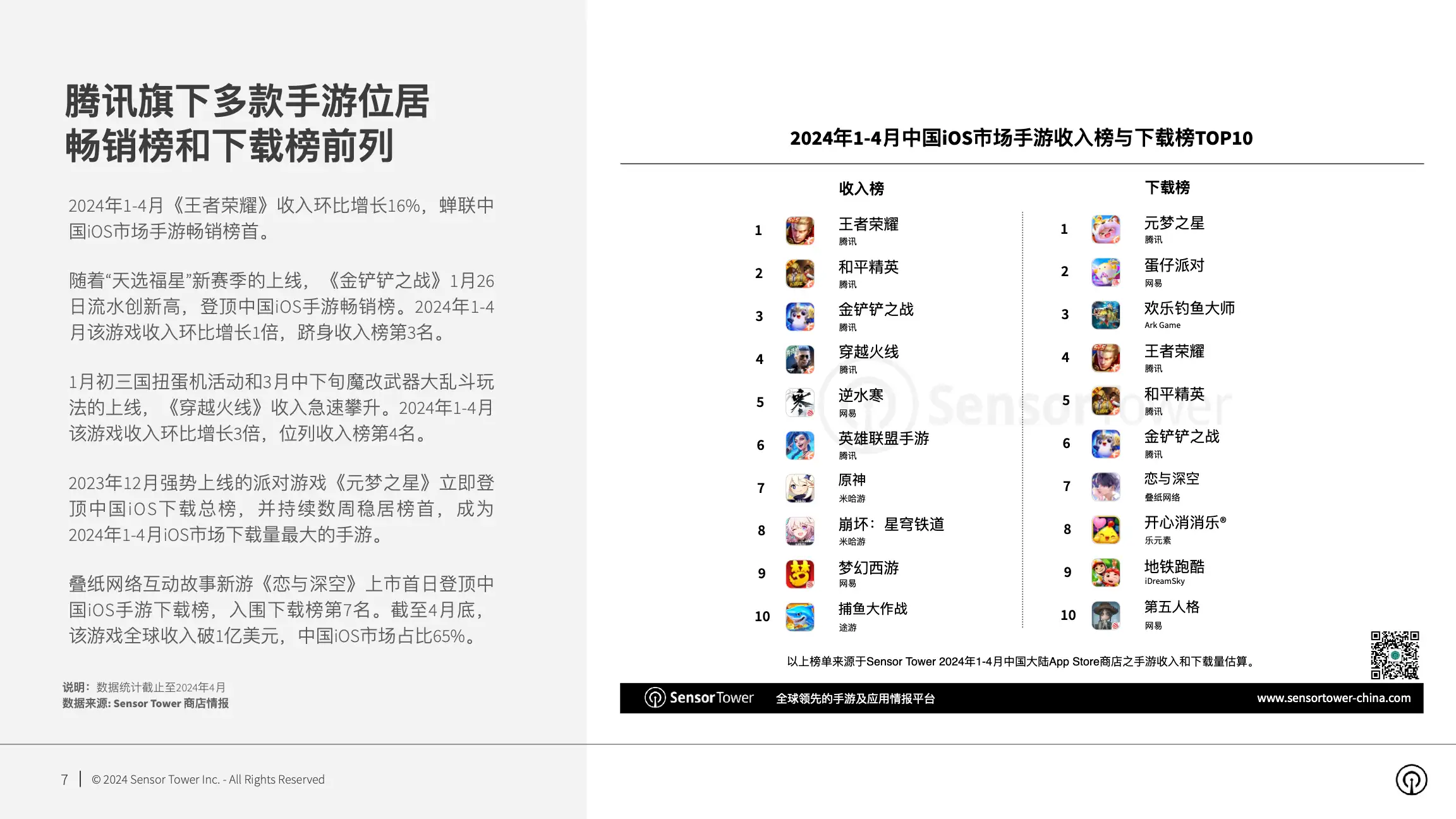Select the 崩坏：星穹铁道 game name
This screenshot has height=819, width=1456.
click(x=891, y=525)
